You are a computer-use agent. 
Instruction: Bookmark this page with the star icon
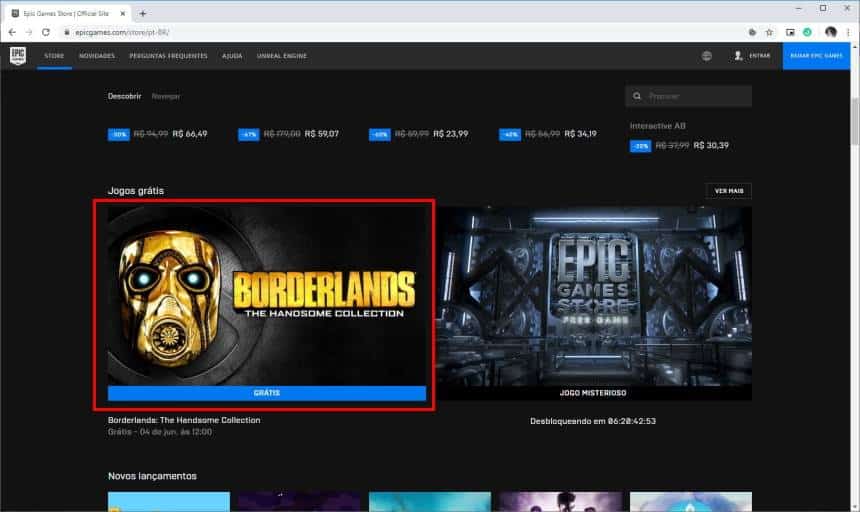[769, 32]
